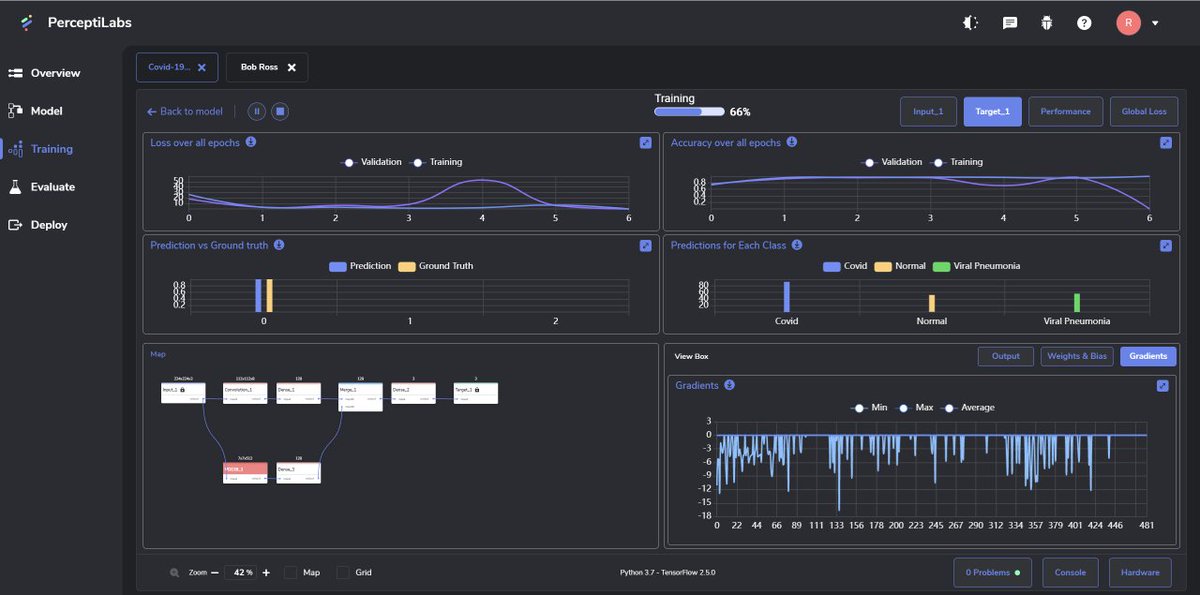Switch to the Evaluate section
1200x595 pixels.
pyautogui.click(x=55, y=186)
